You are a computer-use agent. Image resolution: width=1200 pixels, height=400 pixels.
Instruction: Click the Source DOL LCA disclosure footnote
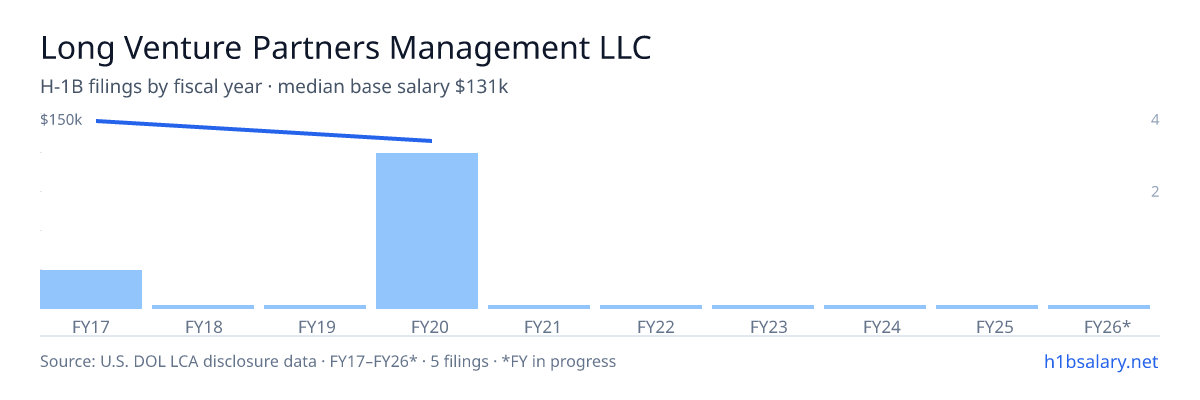(328, 361)
